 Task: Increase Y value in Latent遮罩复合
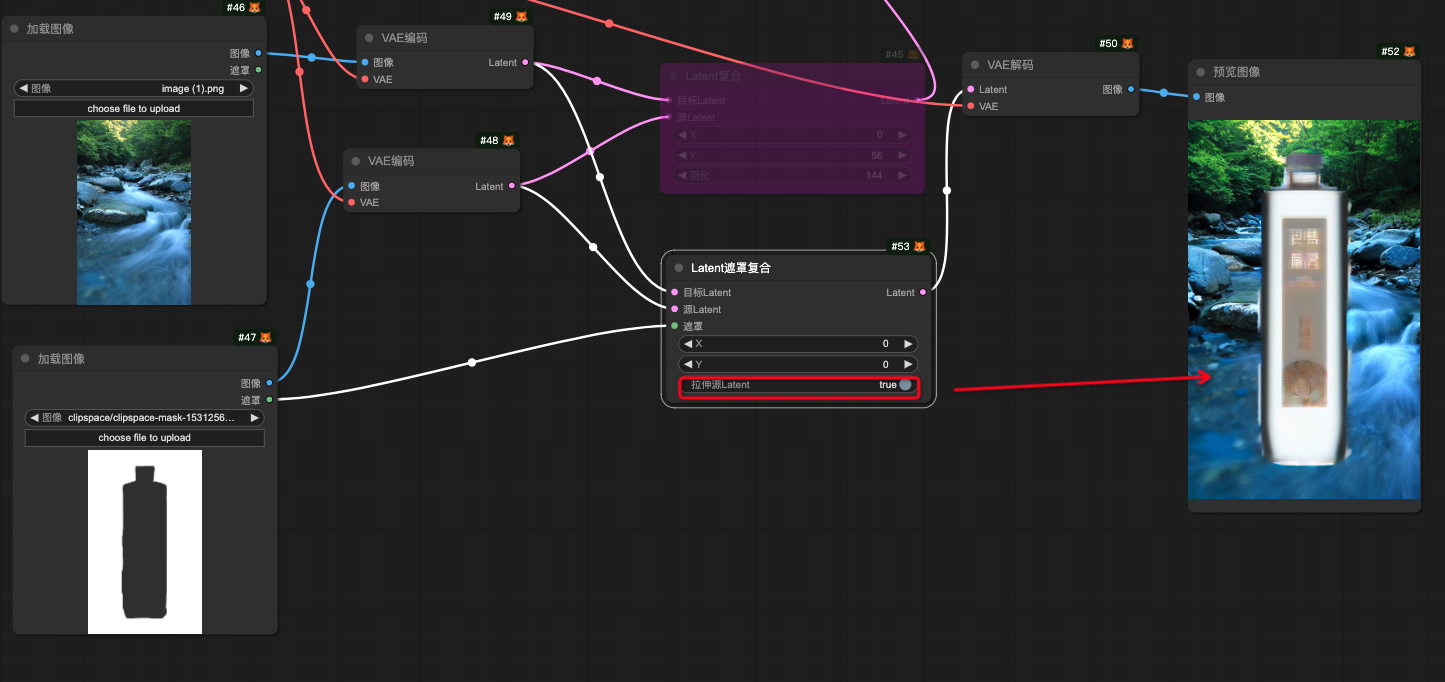click(x=907, y=365)
